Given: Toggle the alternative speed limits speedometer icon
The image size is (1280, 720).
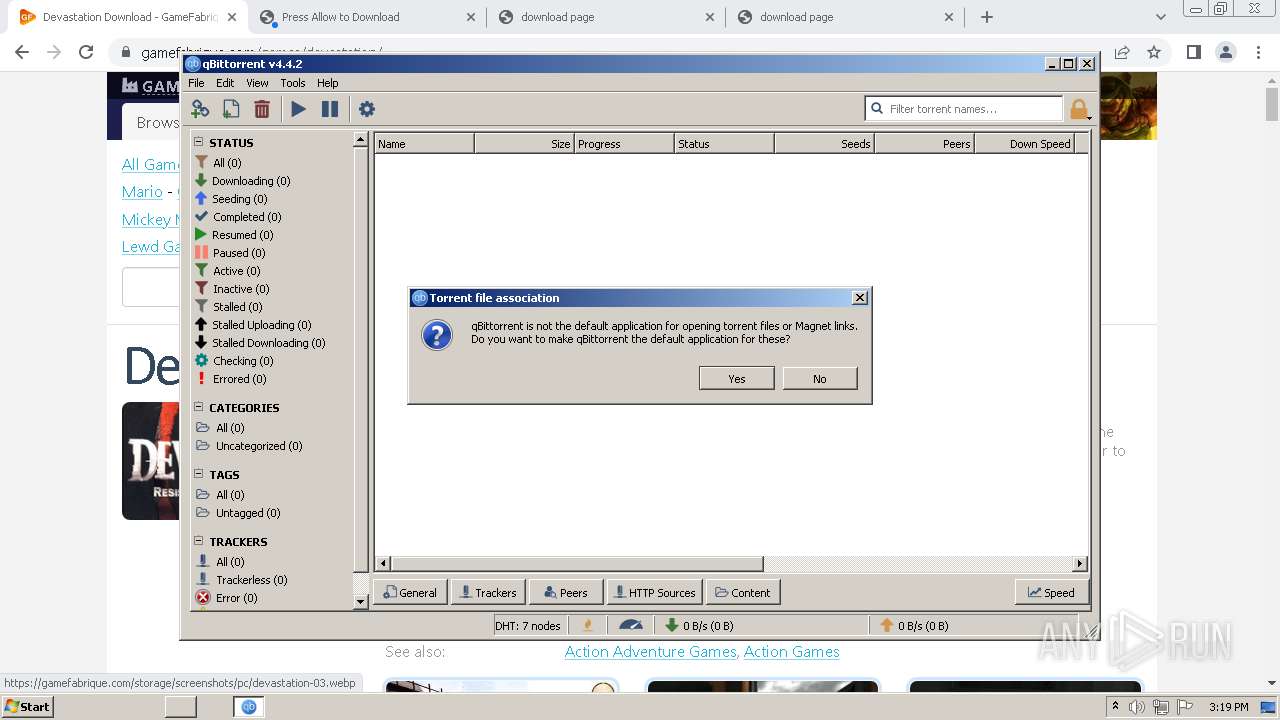Looking at the screenshot, I should tap(631, 626).
